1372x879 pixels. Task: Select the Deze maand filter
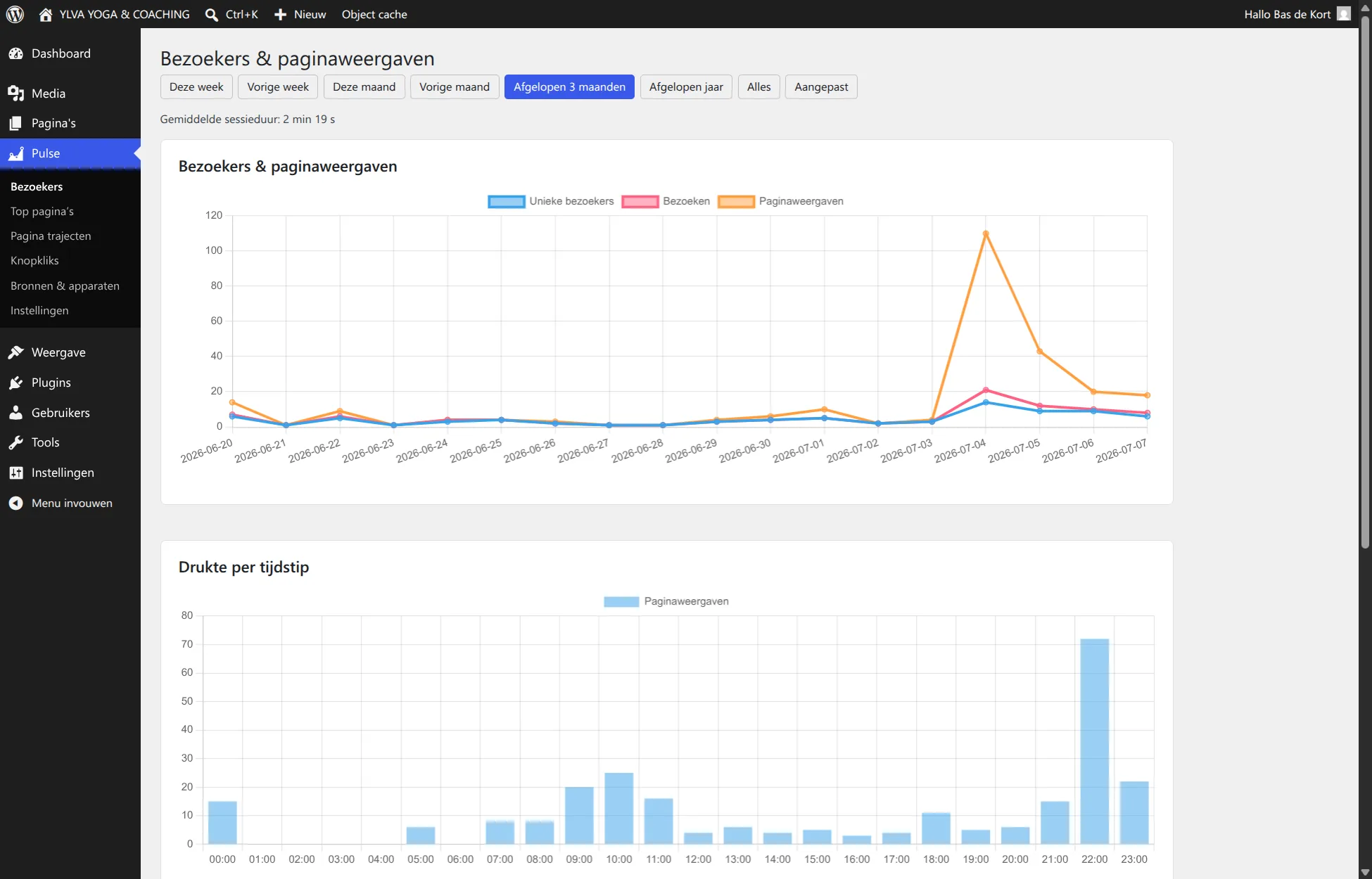(x=364, y=87)
